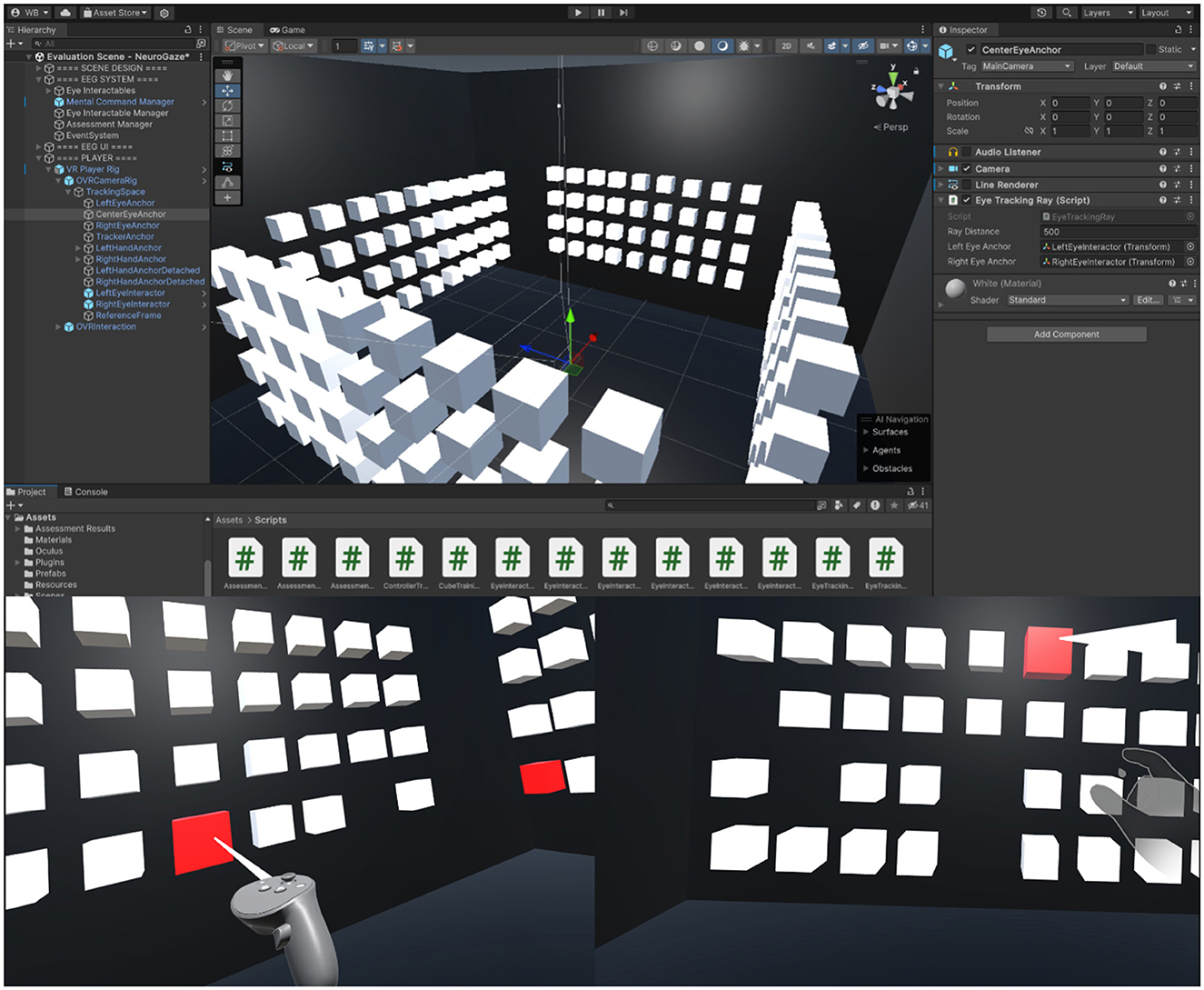Toggle 2D view mode in Scene
The width and height of the screenshot is (1204, 990).
786,46
